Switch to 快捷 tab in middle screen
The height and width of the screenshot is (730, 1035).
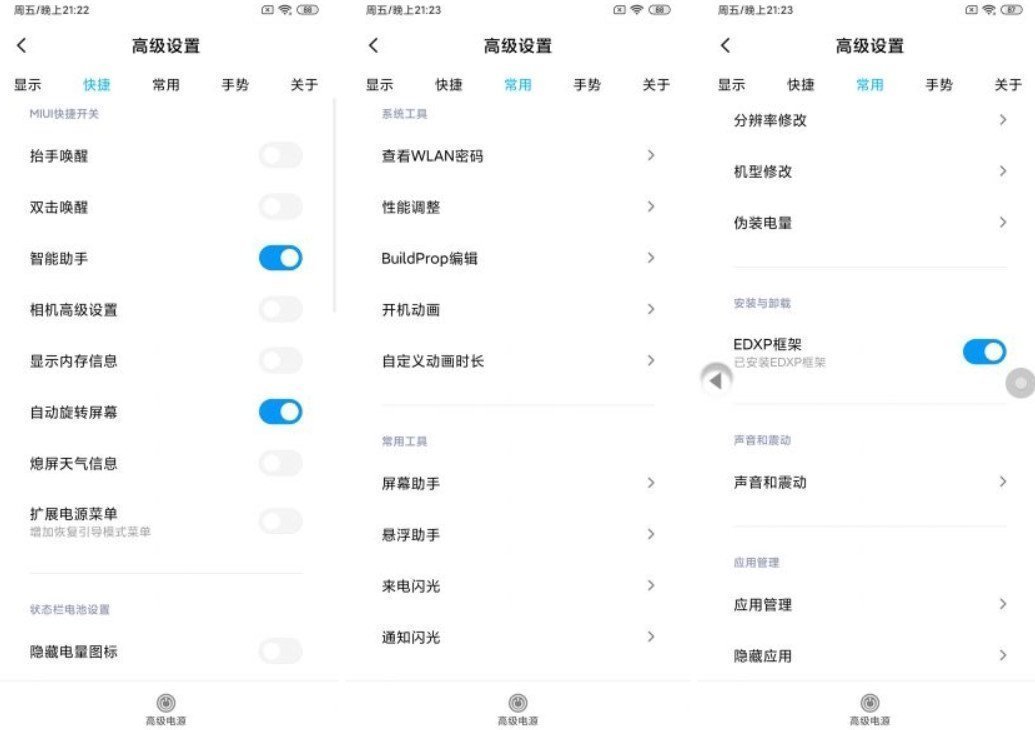tap(449, 84)
